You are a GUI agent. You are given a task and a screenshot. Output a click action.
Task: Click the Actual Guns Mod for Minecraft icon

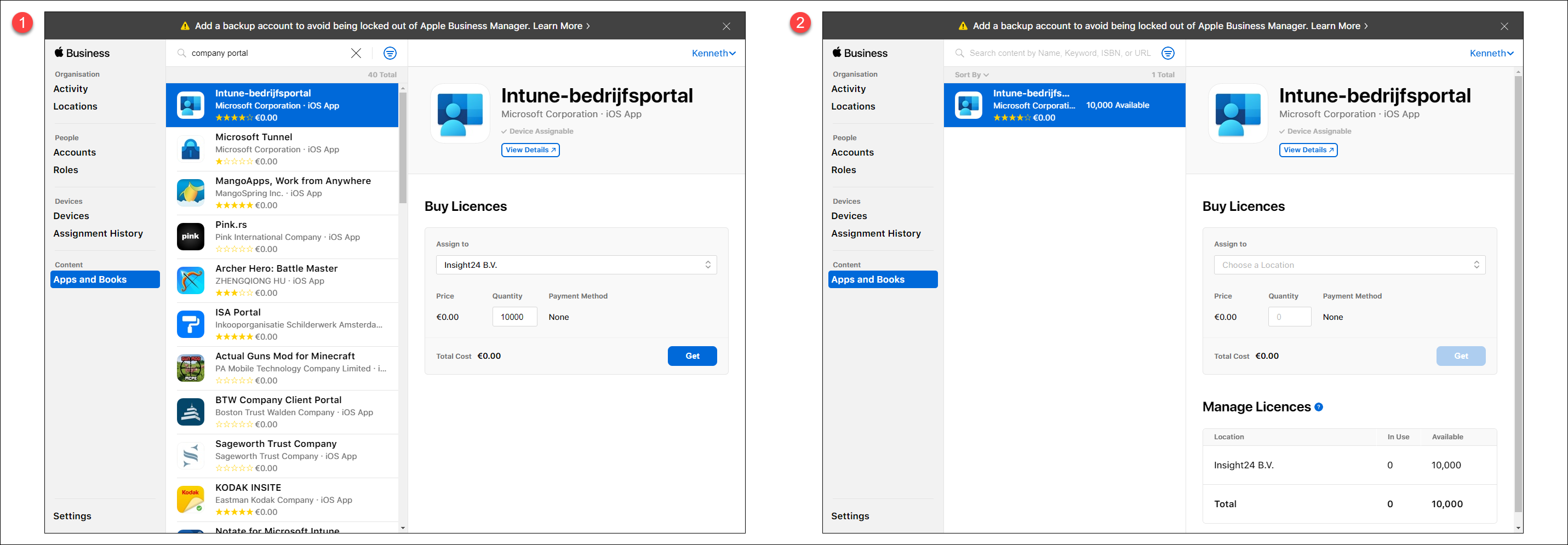coord(191,368)
